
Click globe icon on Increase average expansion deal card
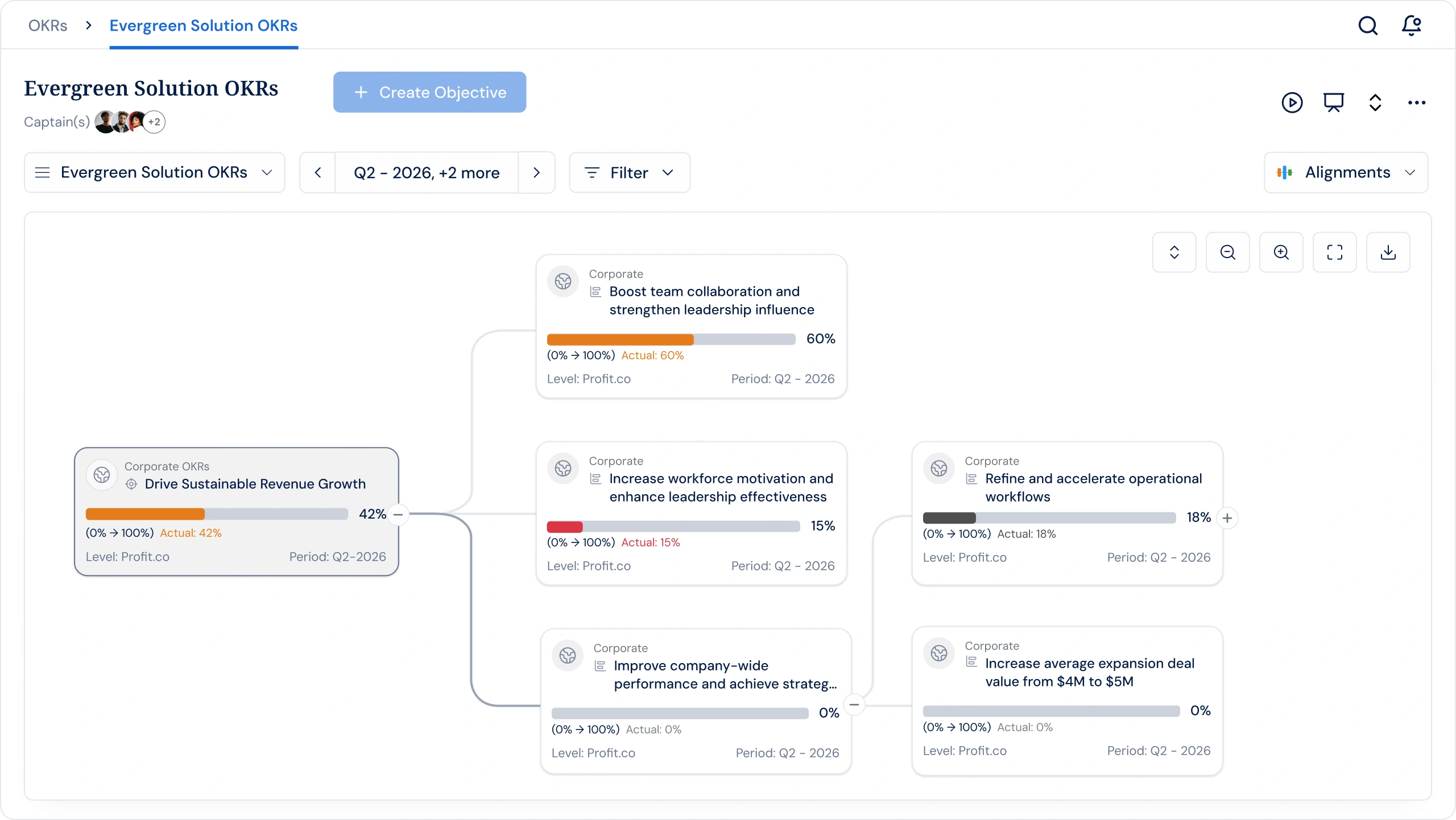[x=939, y=653]
